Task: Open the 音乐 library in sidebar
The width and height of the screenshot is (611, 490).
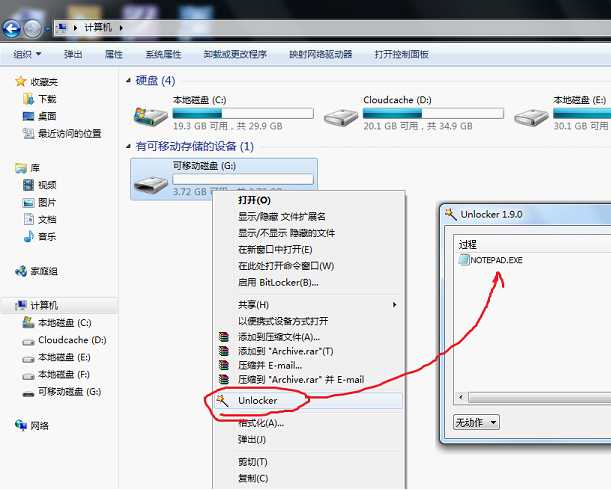Action: [39, 237]
